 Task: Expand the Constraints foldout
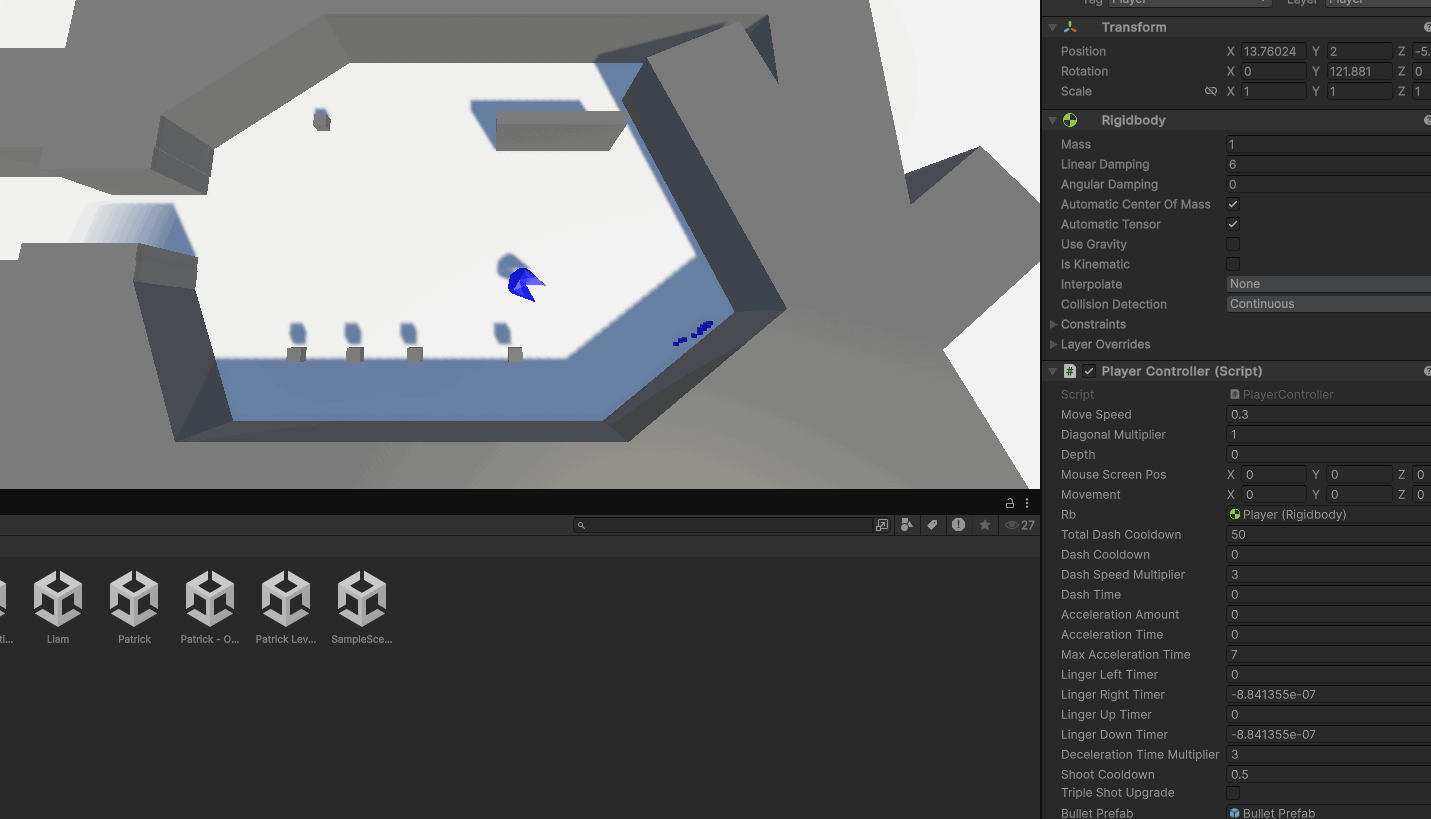1053,324
